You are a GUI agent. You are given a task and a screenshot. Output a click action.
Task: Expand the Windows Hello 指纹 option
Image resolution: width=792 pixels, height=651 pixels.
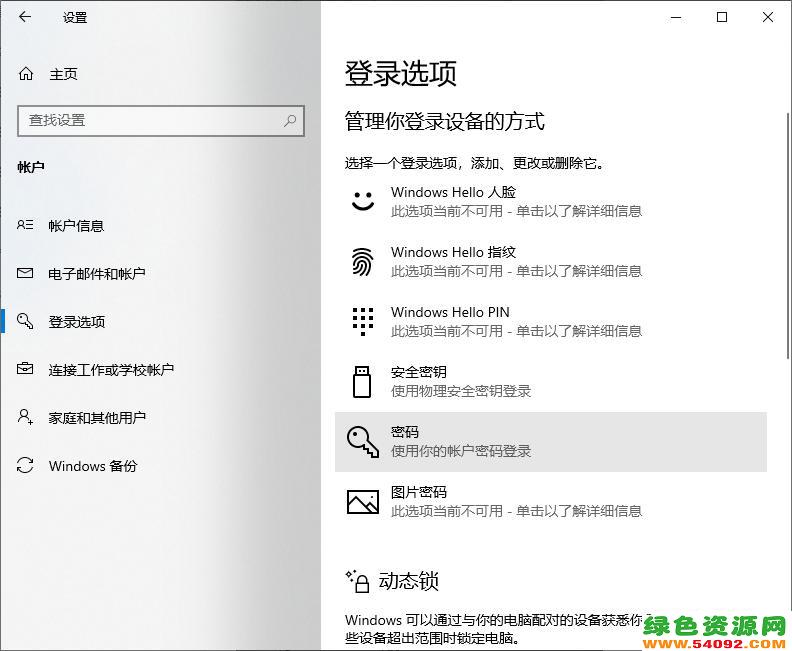point(551,262)
